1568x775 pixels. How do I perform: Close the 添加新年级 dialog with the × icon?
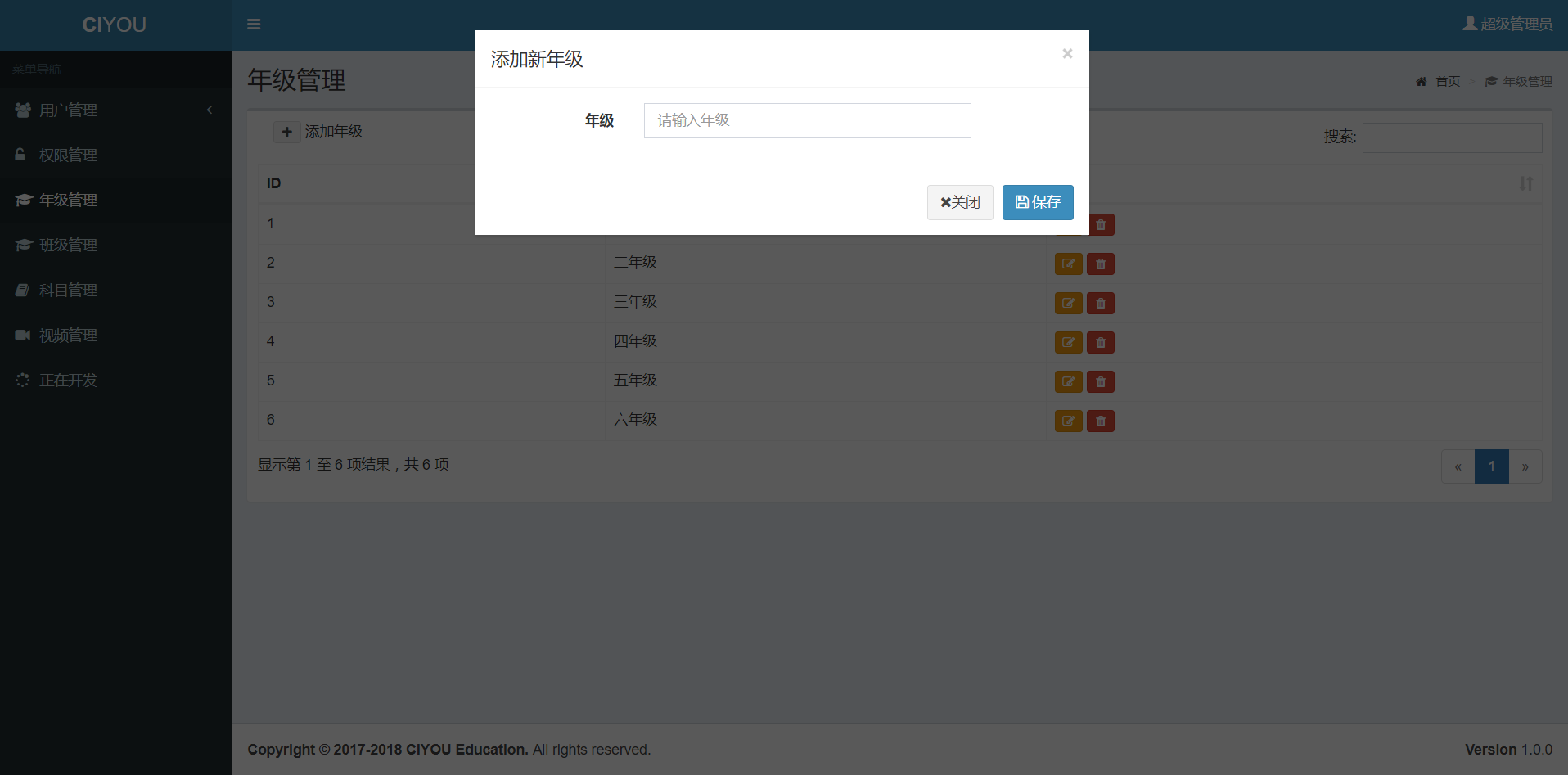[x=1067, y=53]
